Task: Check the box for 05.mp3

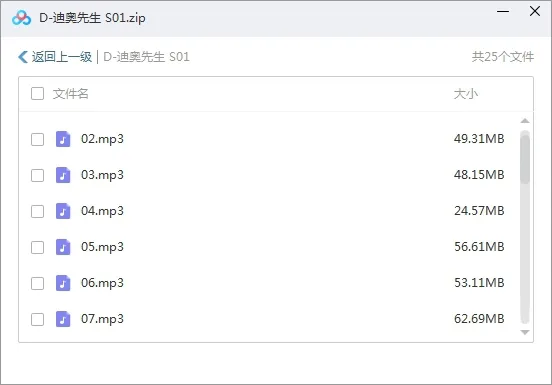Action: [37, 247]
